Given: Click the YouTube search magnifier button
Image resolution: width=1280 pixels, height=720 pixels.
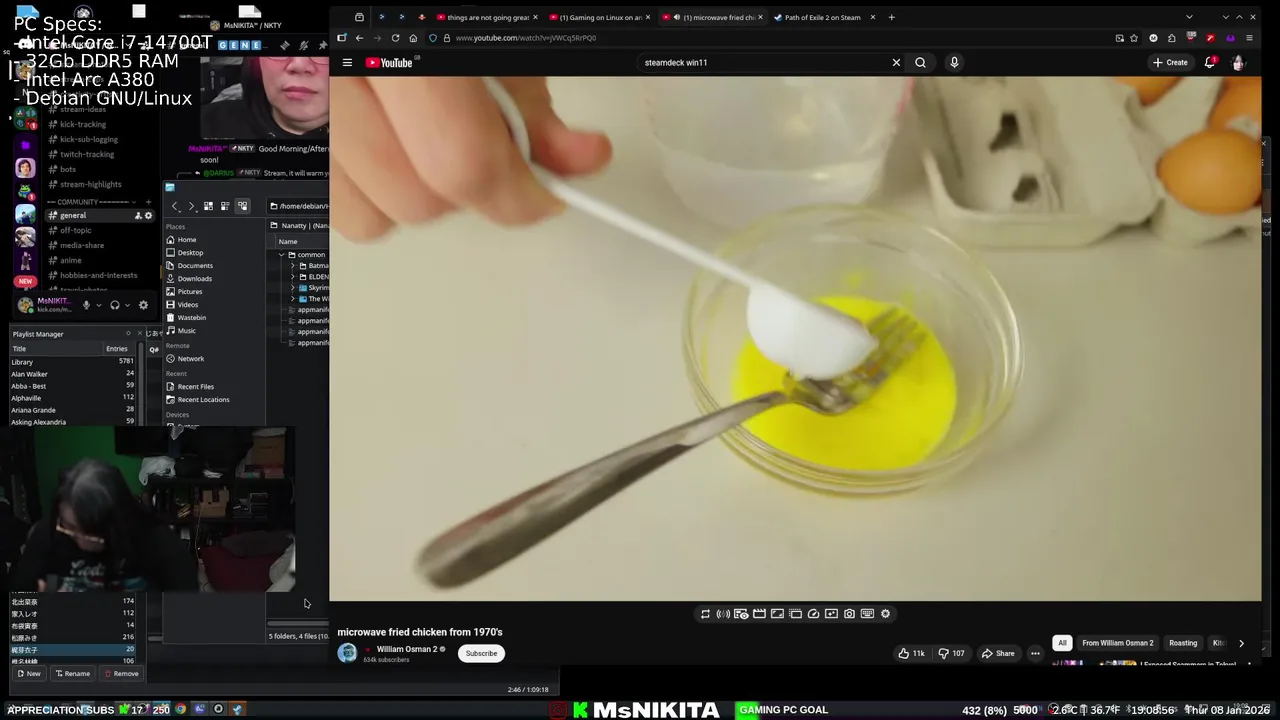Looking at the screenshot, I should 920,62.
